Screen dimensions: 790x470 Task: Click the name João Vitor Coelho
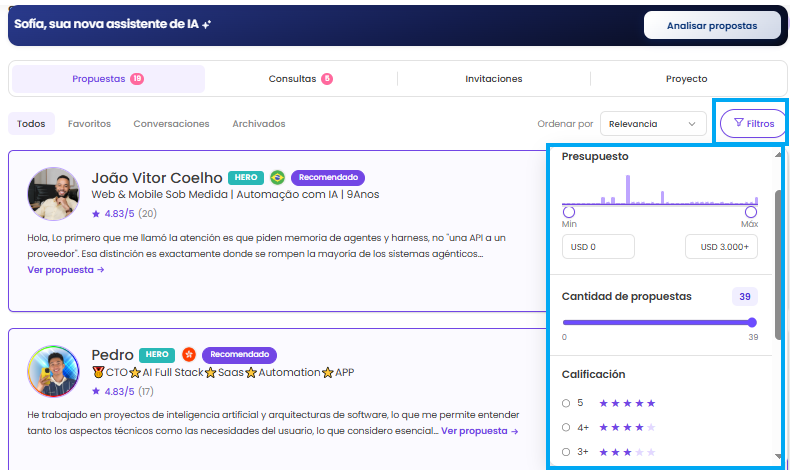click(157, 178)
